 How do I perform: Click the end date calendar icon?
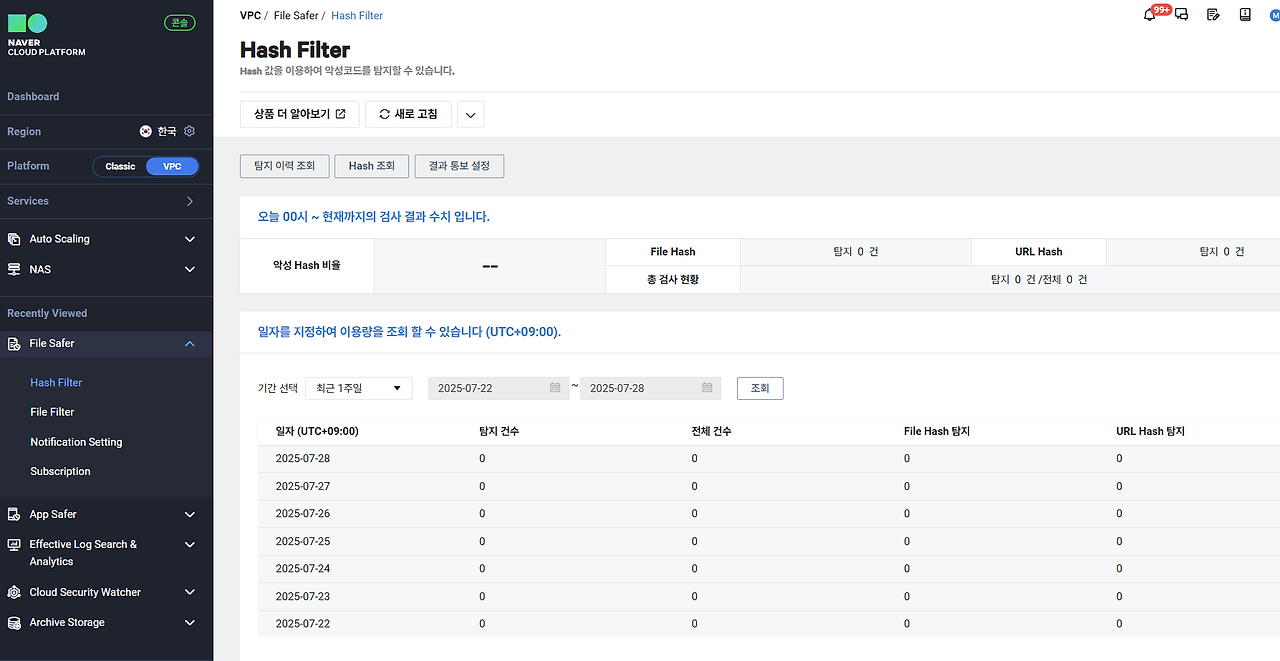click(x=707, y=388)
